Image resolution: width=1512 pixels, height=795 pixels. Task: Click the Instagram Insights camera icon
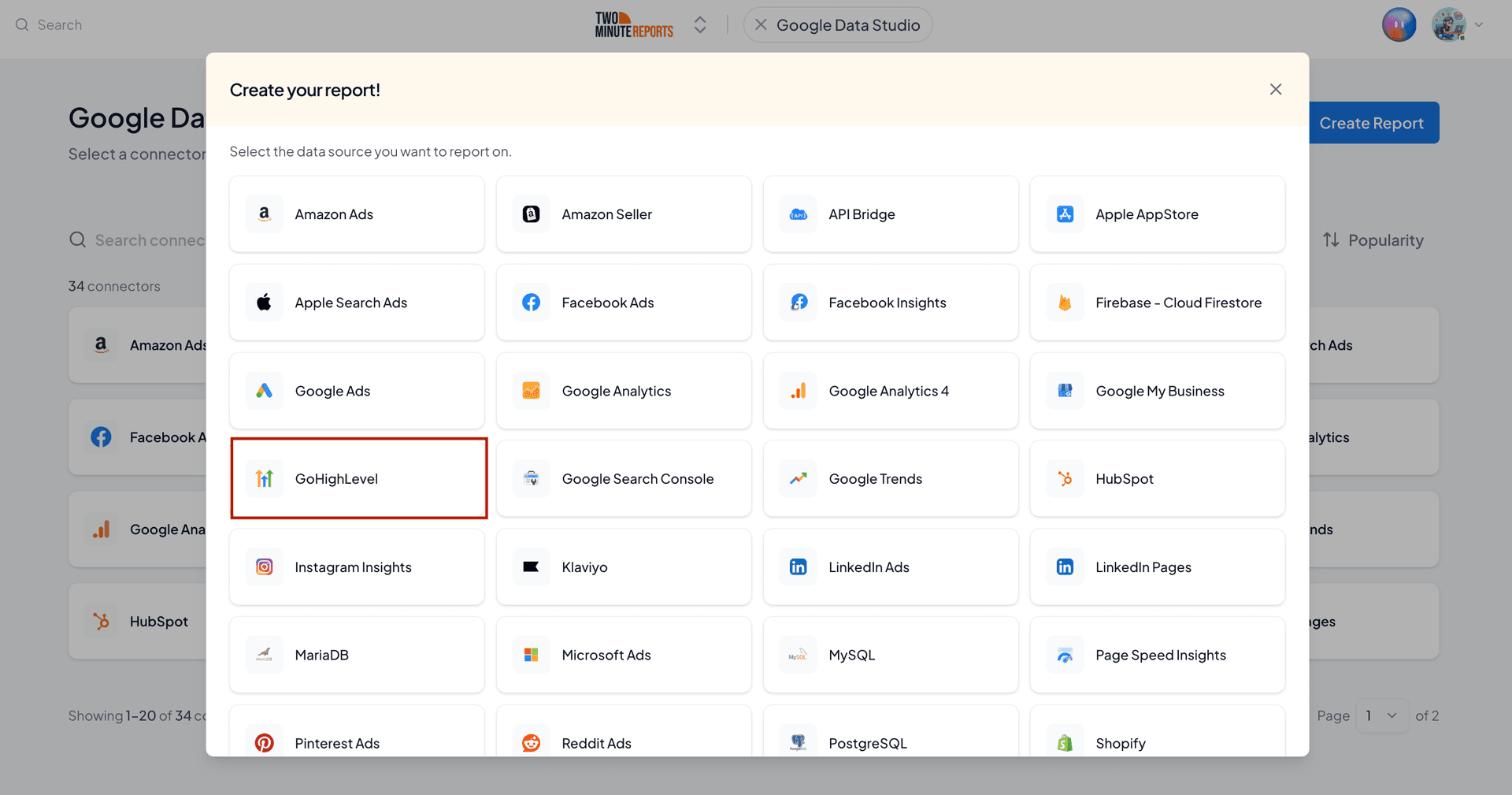[x=265, y=567]
